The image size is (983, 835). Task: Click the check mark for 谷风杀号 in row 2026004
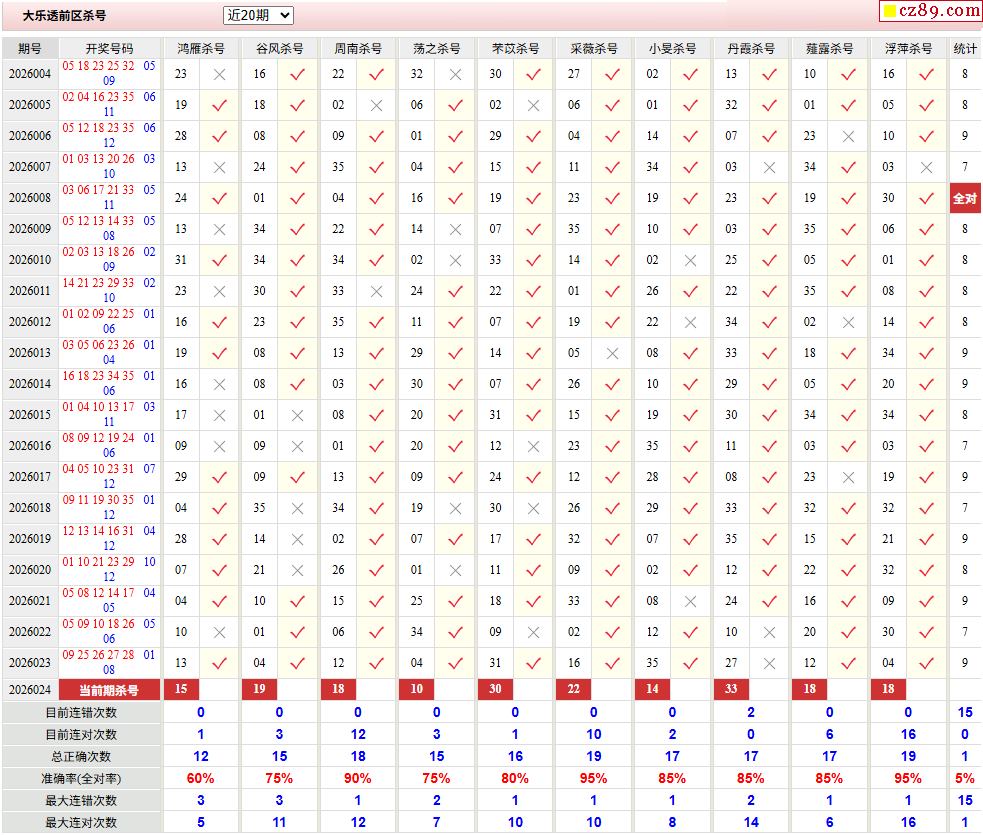pyautogui.click(x=297, y=74)
